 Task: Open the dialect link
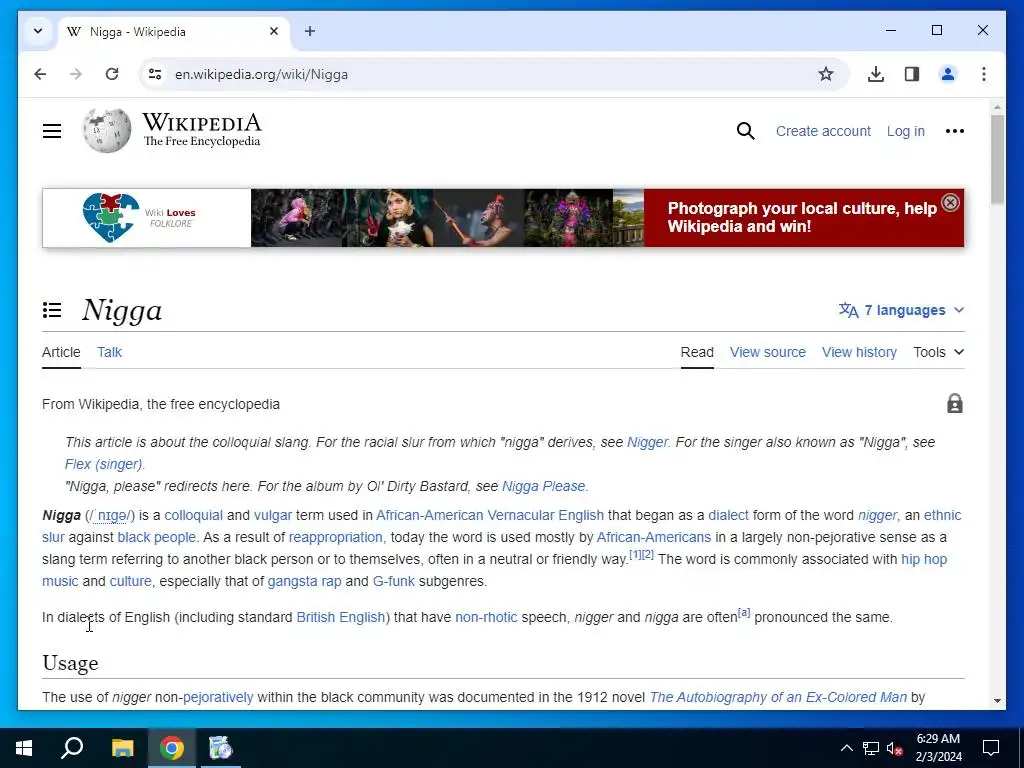(728, 515)
